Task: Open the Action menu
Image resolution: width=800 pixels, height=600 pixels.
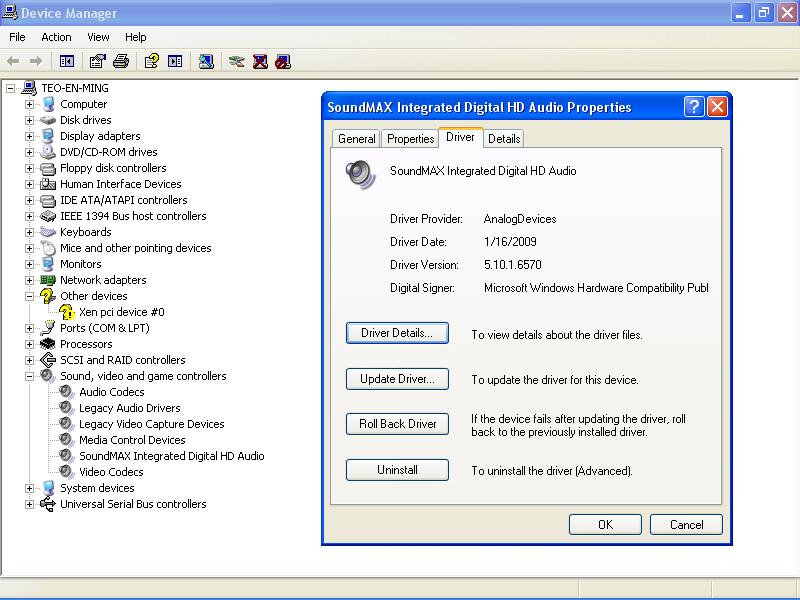Action: [56, 37]
